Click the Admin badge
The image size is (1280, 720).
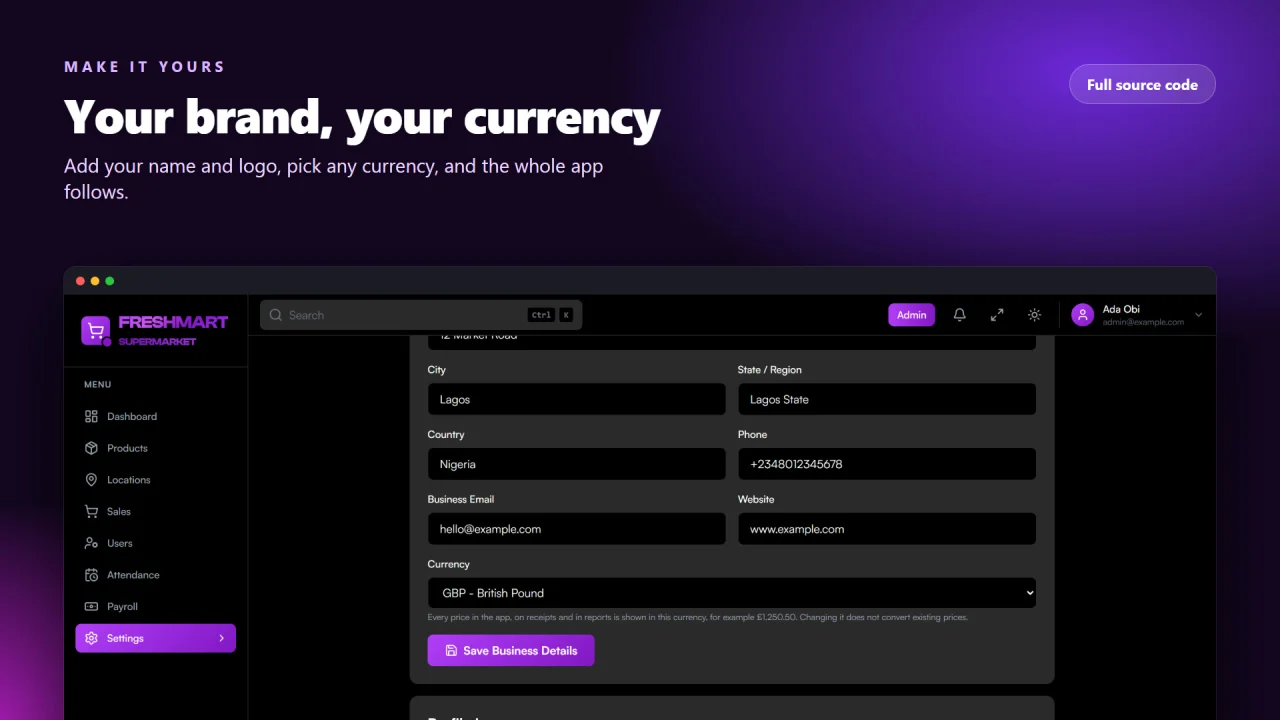pos(911,315)
